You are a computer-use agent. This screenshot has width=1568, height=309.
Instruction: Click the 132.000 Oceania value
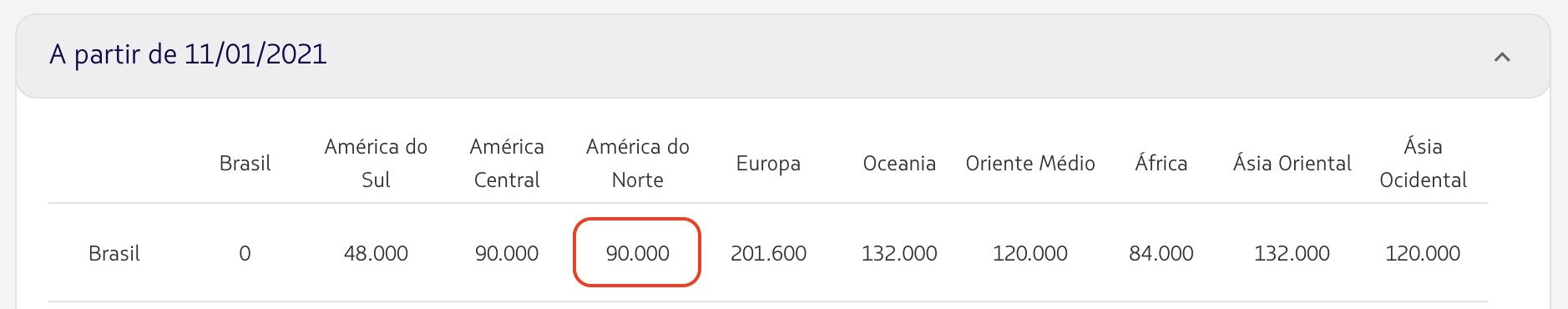pyautogui.click(x=899, y=253)
